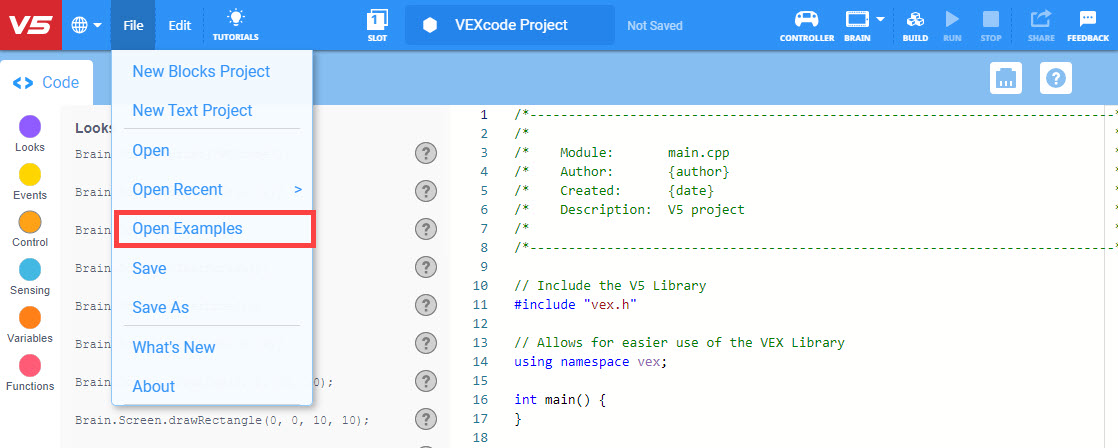Click the VEX V5 logo
Image resolution: width=1118 pixels, height=448 pixels.
tap(30, 24)
